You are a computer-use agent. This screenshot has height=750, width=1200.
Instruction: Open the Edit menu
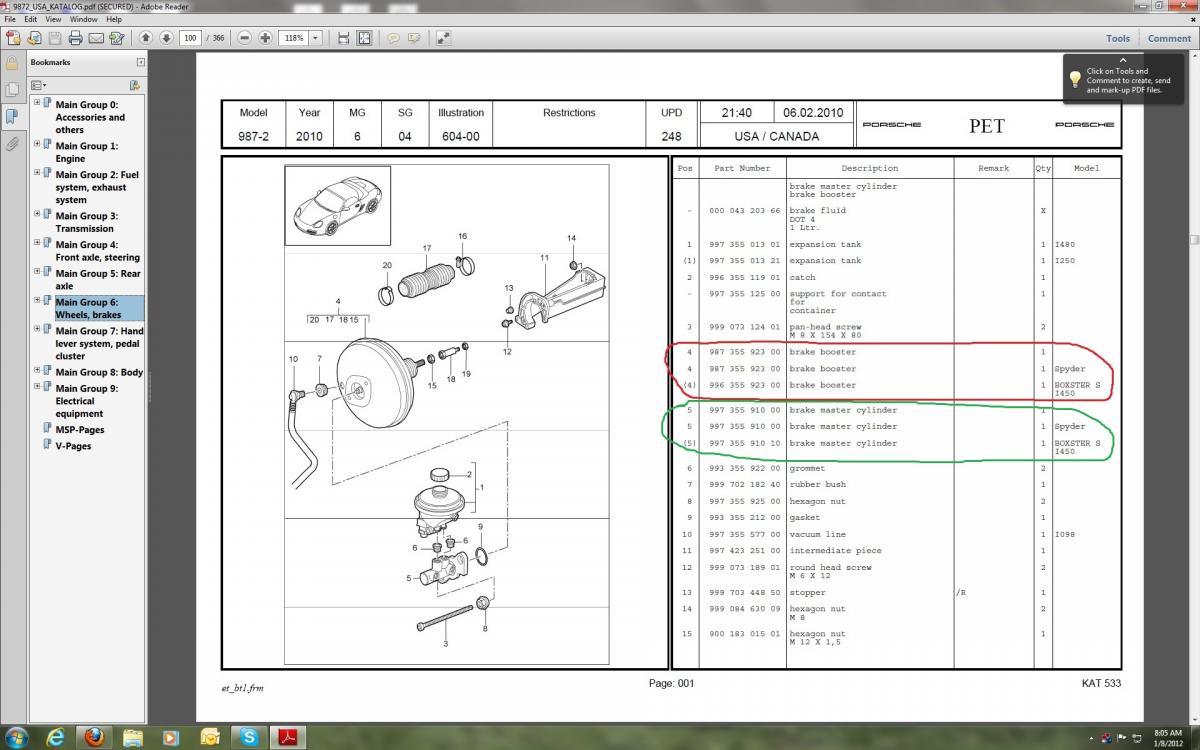pyautogui.click(x=31, y=19)
